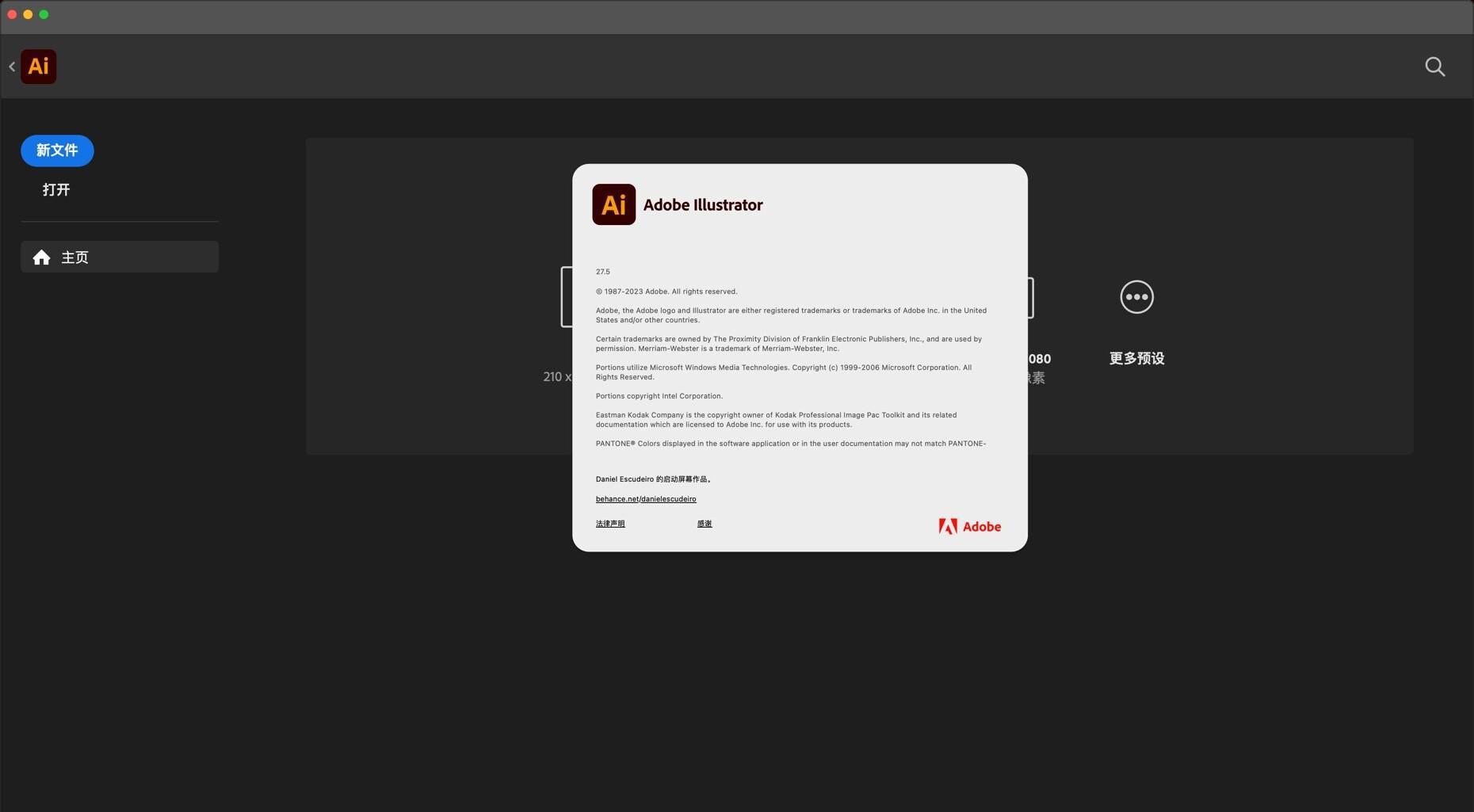Click the Microsoft Windows Media Technologies paragraph
The width and height of the screenshot is (1474, 812).
coord(784,372)
